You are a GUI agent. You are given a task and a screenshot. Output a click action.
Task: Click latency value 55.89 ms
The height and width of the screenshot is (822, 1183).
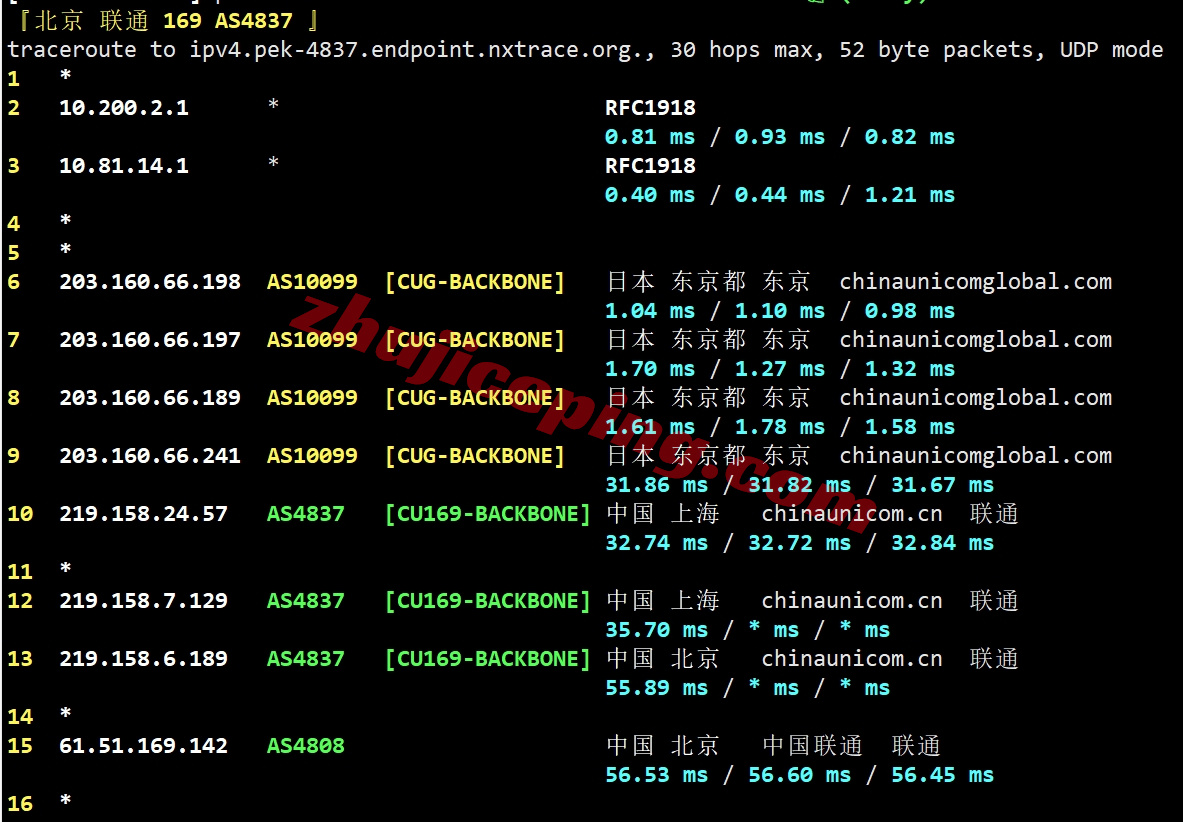[x=656, y=689]
